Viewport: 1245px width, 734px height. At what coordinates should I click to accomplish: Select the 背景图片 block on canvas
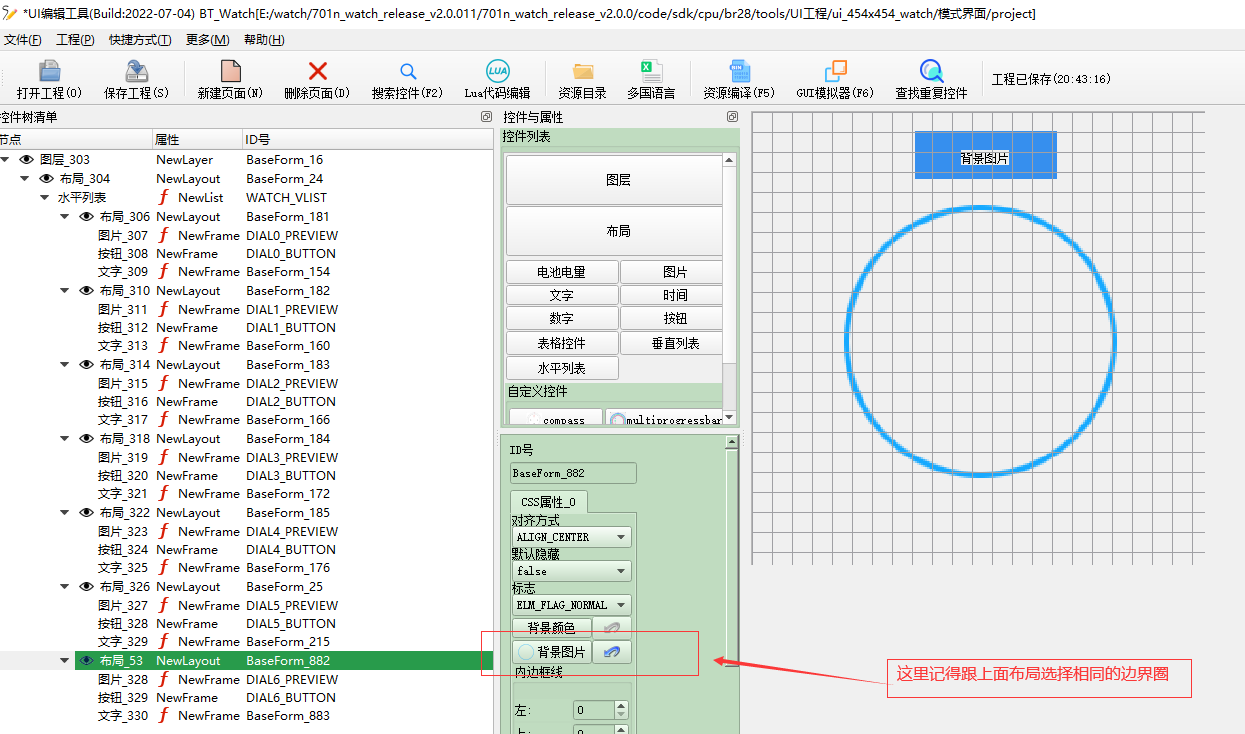[985, 156]
